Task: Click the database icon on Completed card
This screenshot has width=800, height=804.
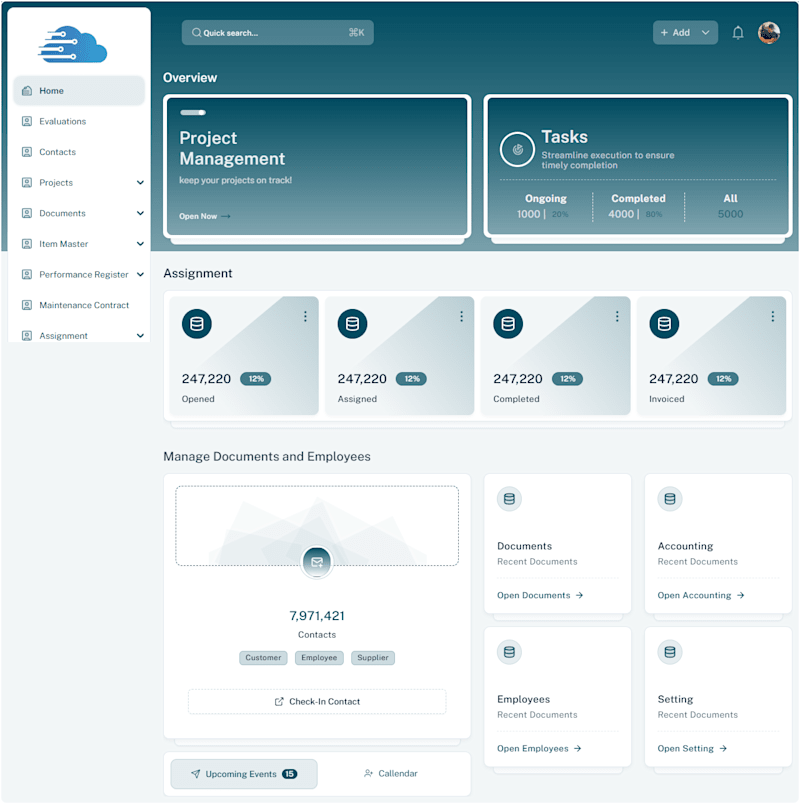Action: click(x=508, y=324)
